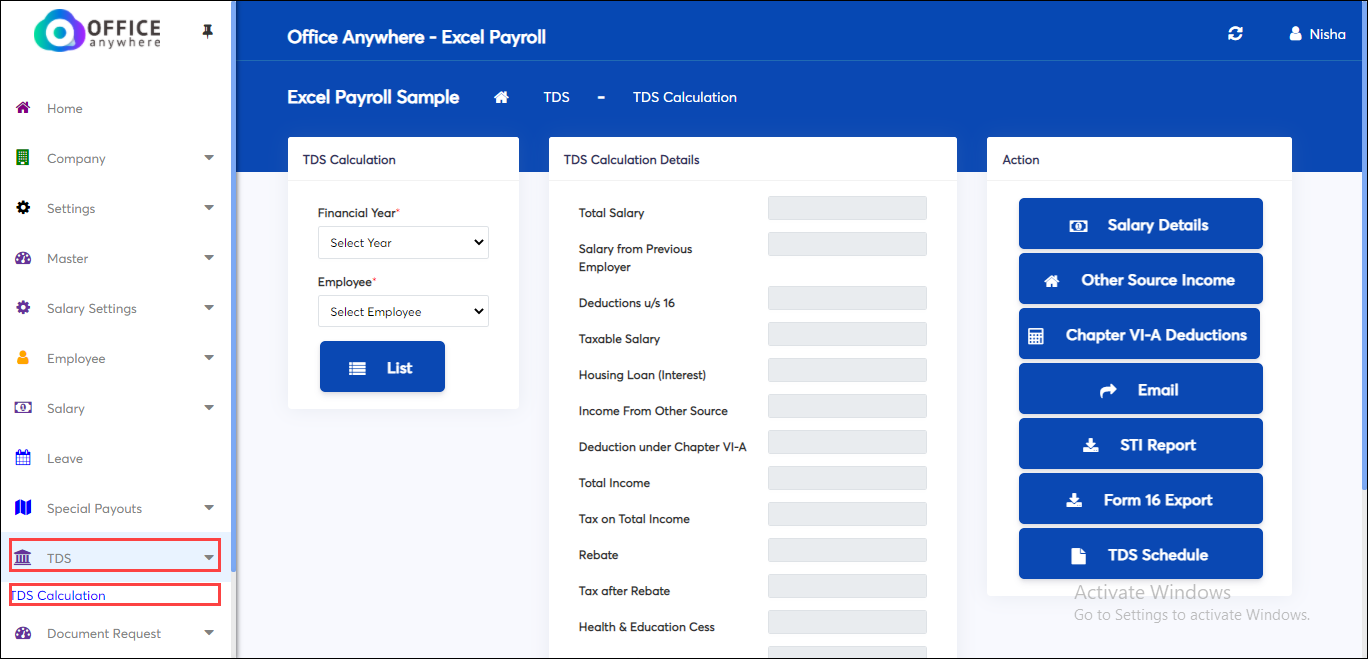
Task: Click the Salary Details button
Action: point(1141,224)
